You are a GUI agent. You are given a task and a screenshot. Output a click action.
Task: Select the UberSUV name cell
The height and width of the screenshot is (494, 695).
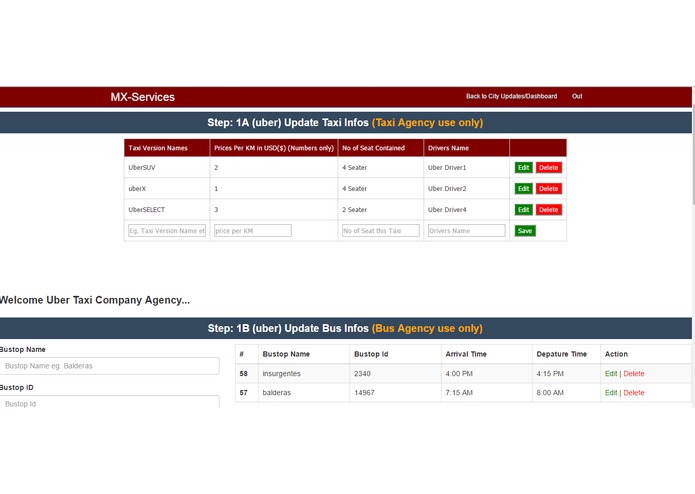tap(167, 167)
